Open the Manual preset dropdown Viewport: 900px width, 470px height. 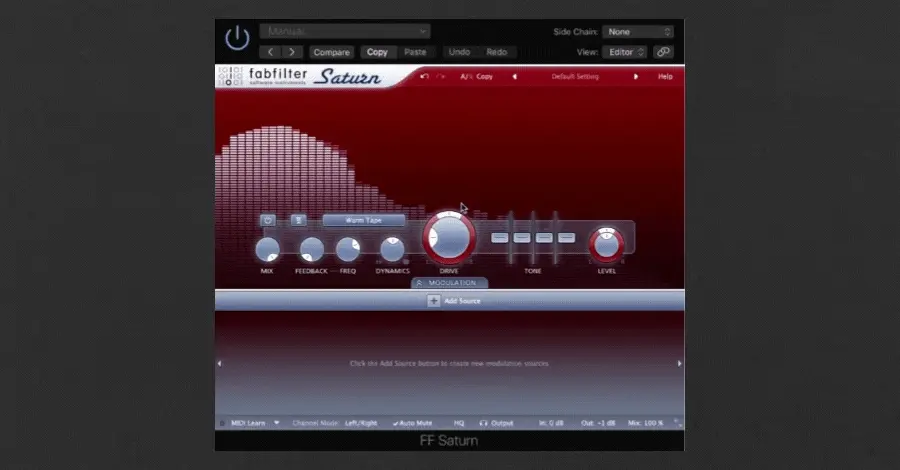pos(344,31)
